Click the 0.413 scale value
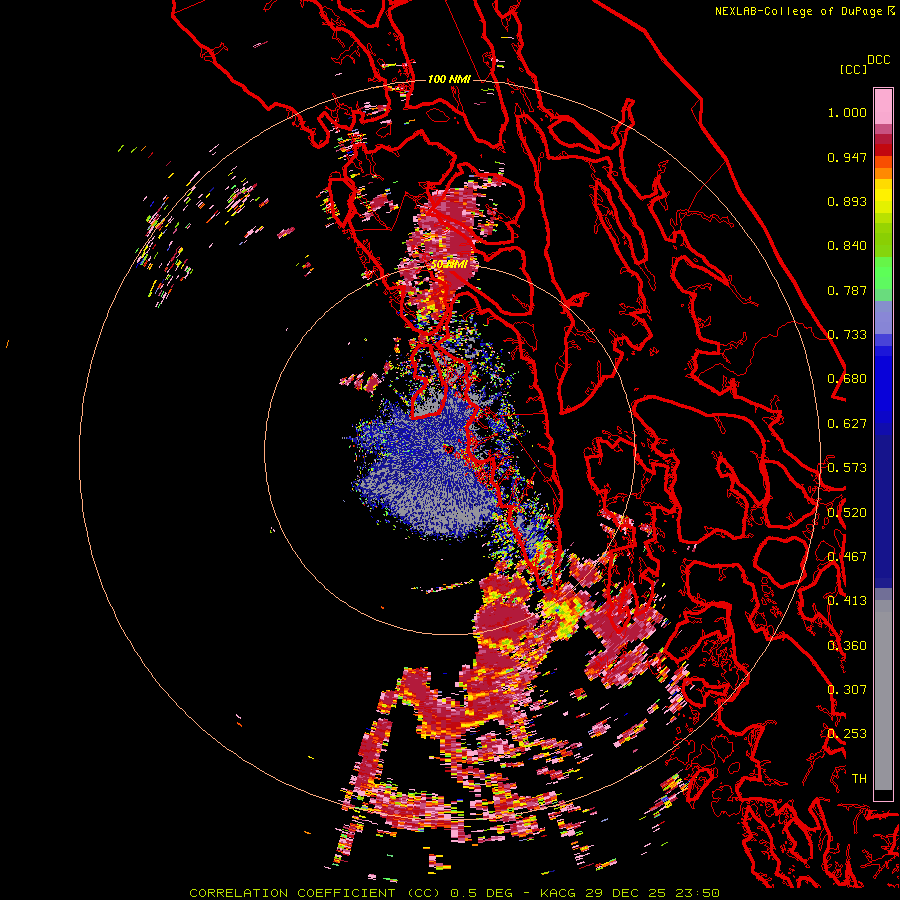Screen dimensions: 900x900 (x=847, y=601)
